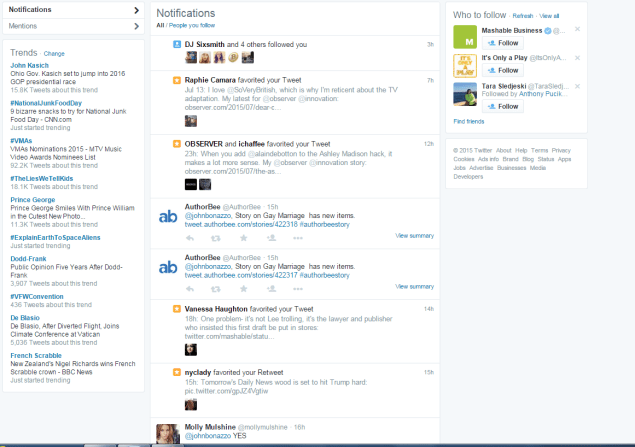Dismiss Tara Sledjeski suggestion

pos(577,86)
